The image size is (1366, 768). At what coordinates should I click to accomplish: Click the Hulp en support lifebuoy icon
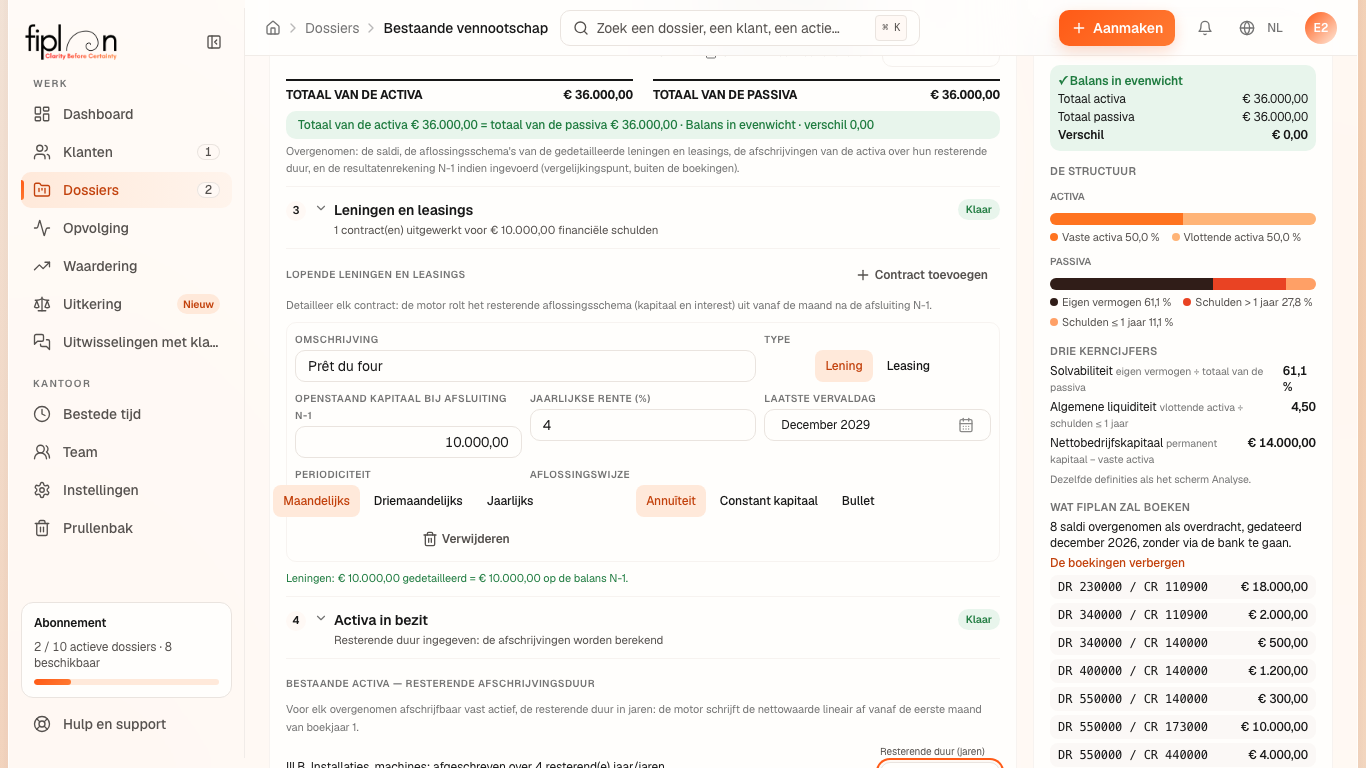click(x=42, y=724)
